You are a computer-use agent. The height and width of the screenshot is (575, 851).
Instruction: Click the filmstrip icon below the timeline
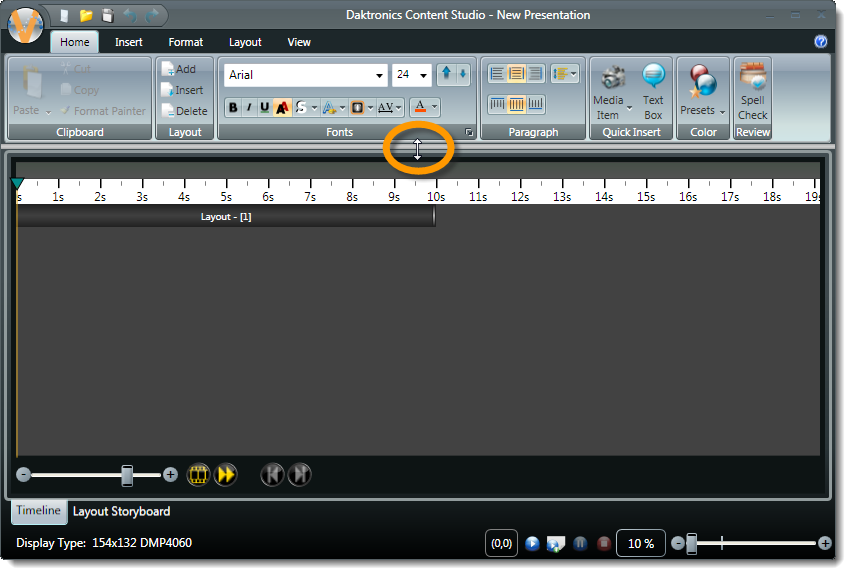coord(199,475)
